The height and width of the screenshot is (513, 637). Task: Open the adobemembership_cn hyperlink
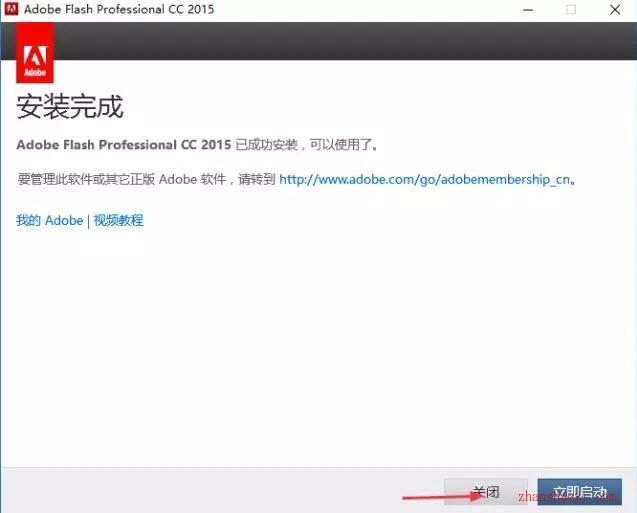coord(425,179)
